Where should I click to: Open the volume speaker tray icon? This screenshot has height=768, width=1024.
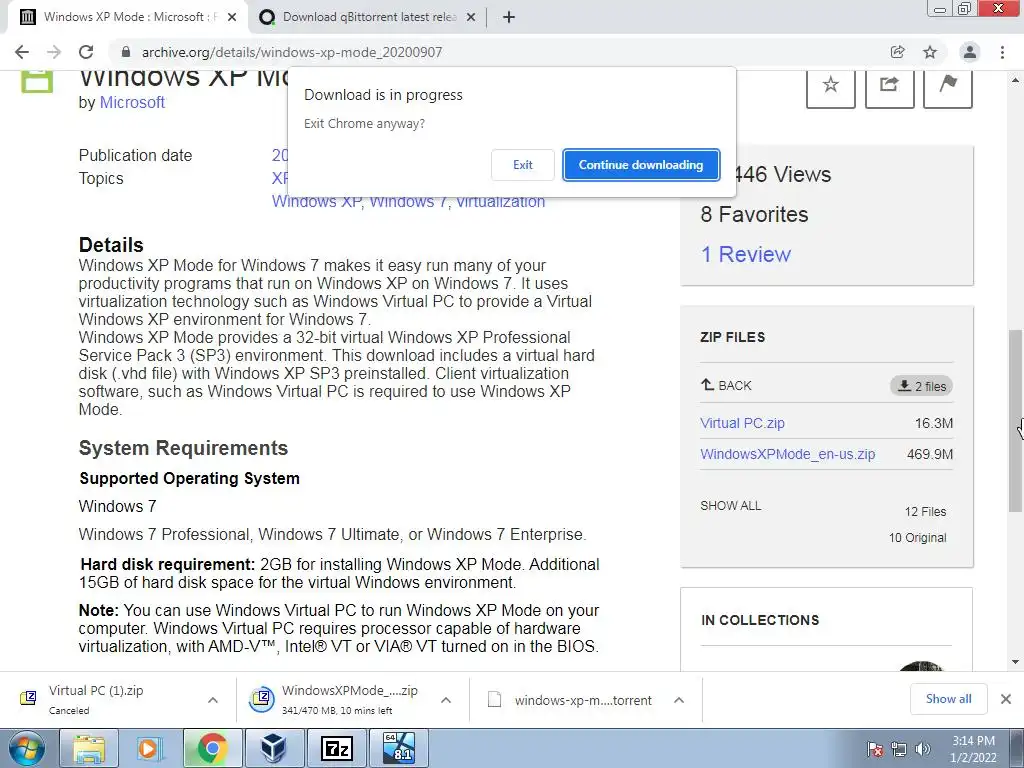pyautogui.click(x=923, y=749)
